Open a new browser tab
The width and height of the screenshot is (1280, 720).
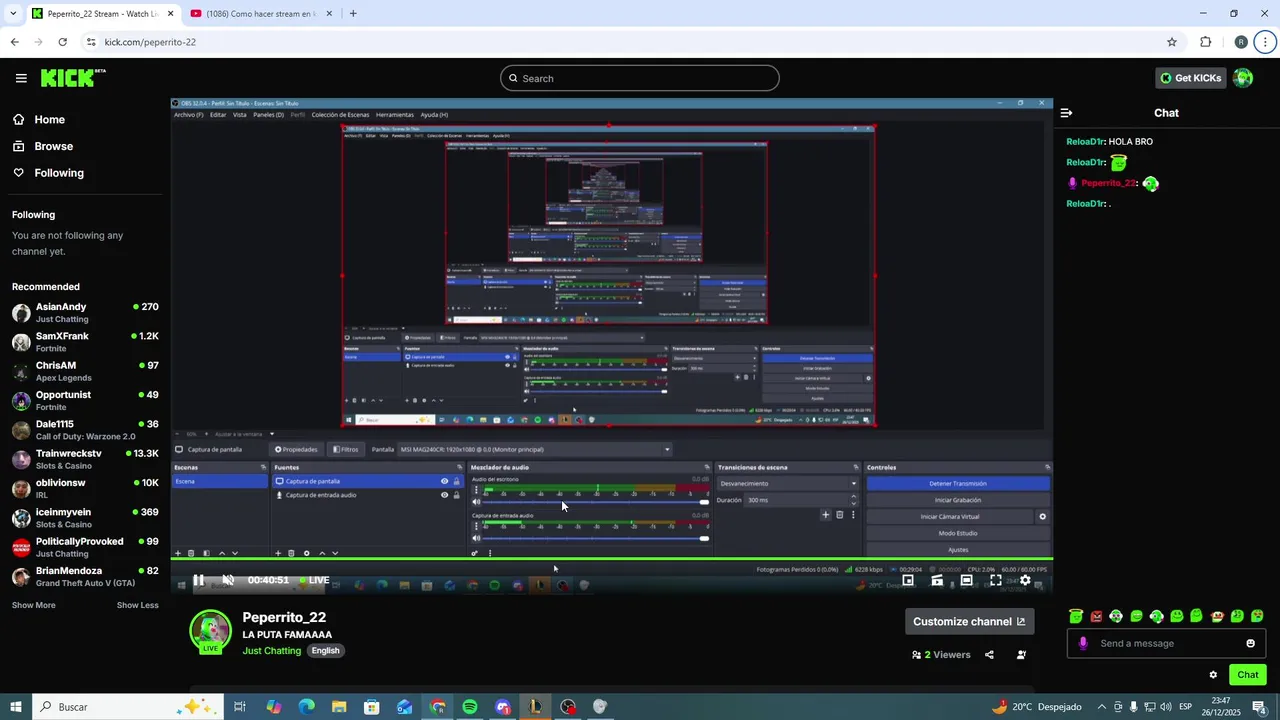(353, 14)
